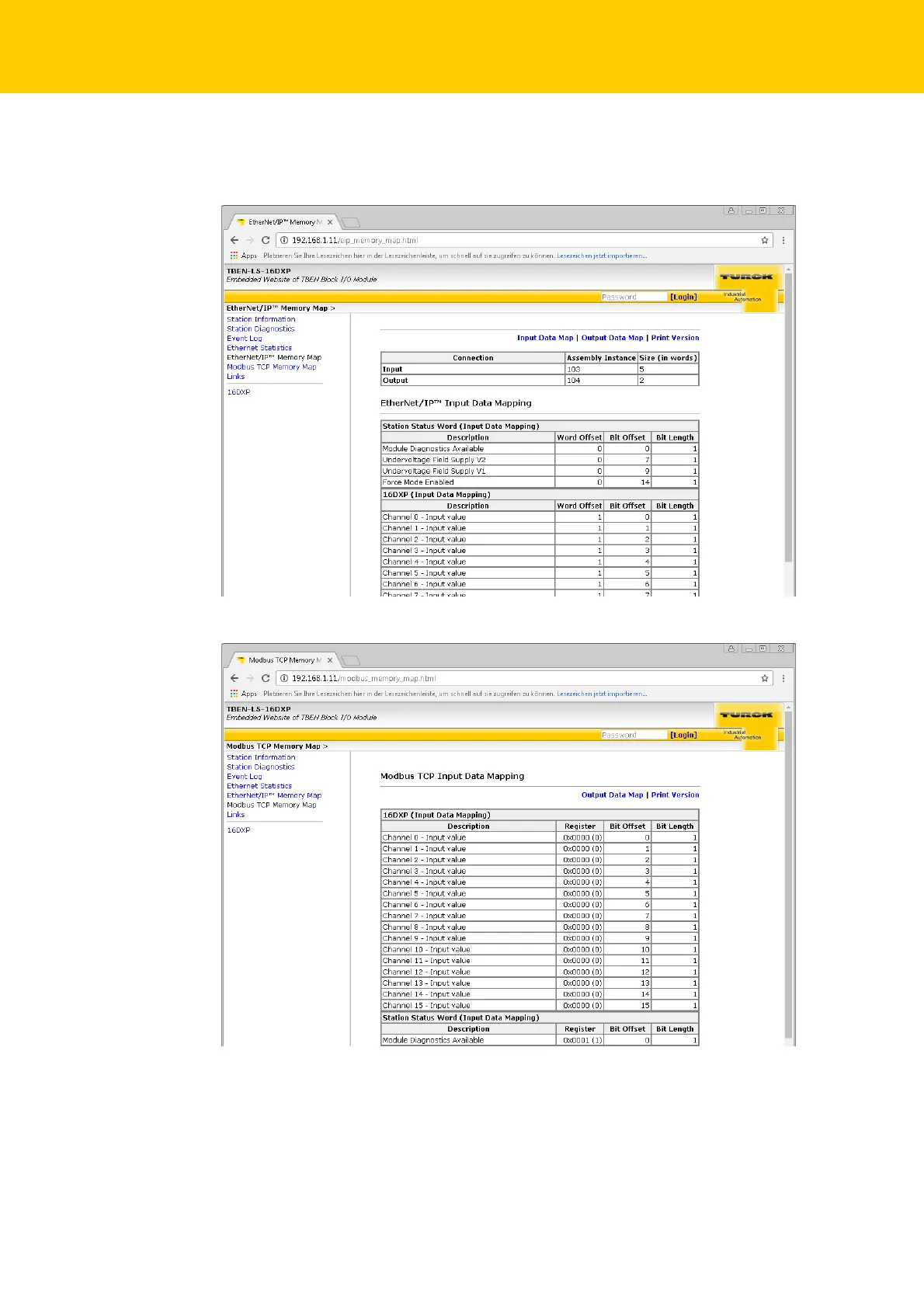Open Modbus TCP Memory Map link in EtherNet/IP window

coord(272,367)
